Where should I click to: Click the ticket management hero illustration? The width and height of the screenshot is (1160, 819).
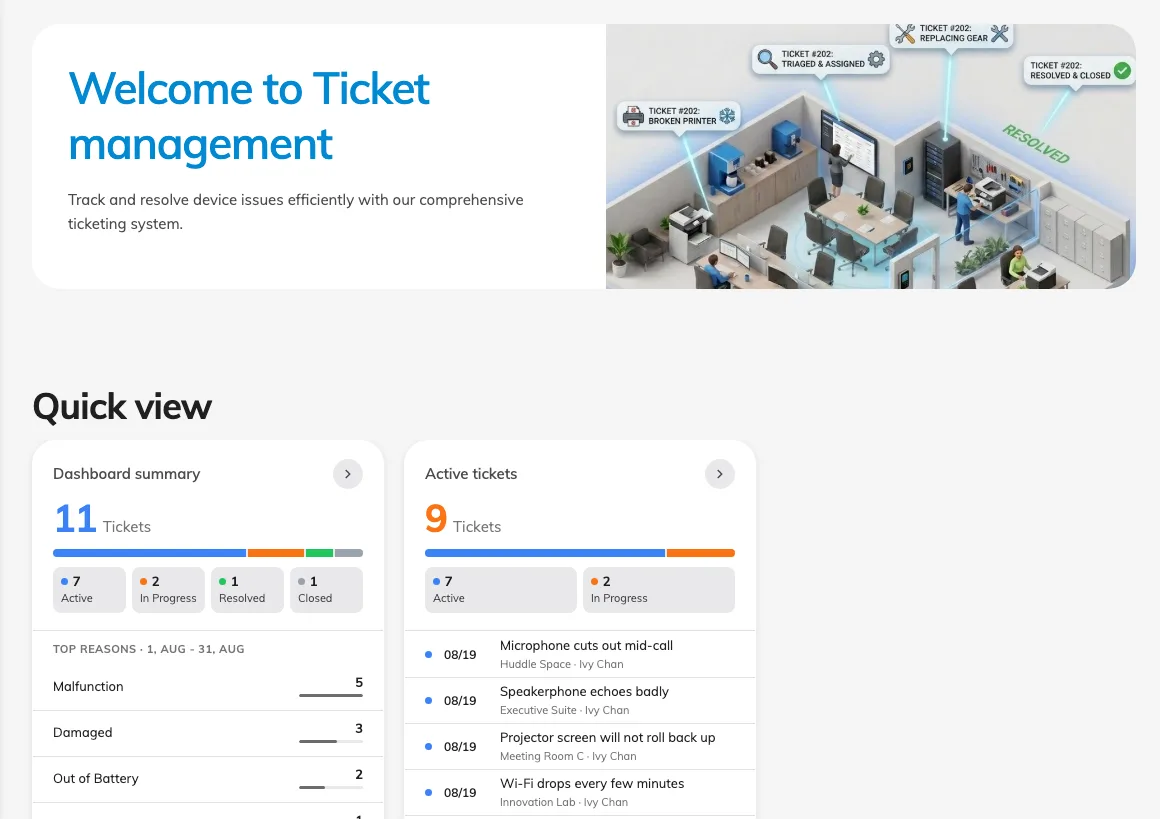(x=871, y=156)
